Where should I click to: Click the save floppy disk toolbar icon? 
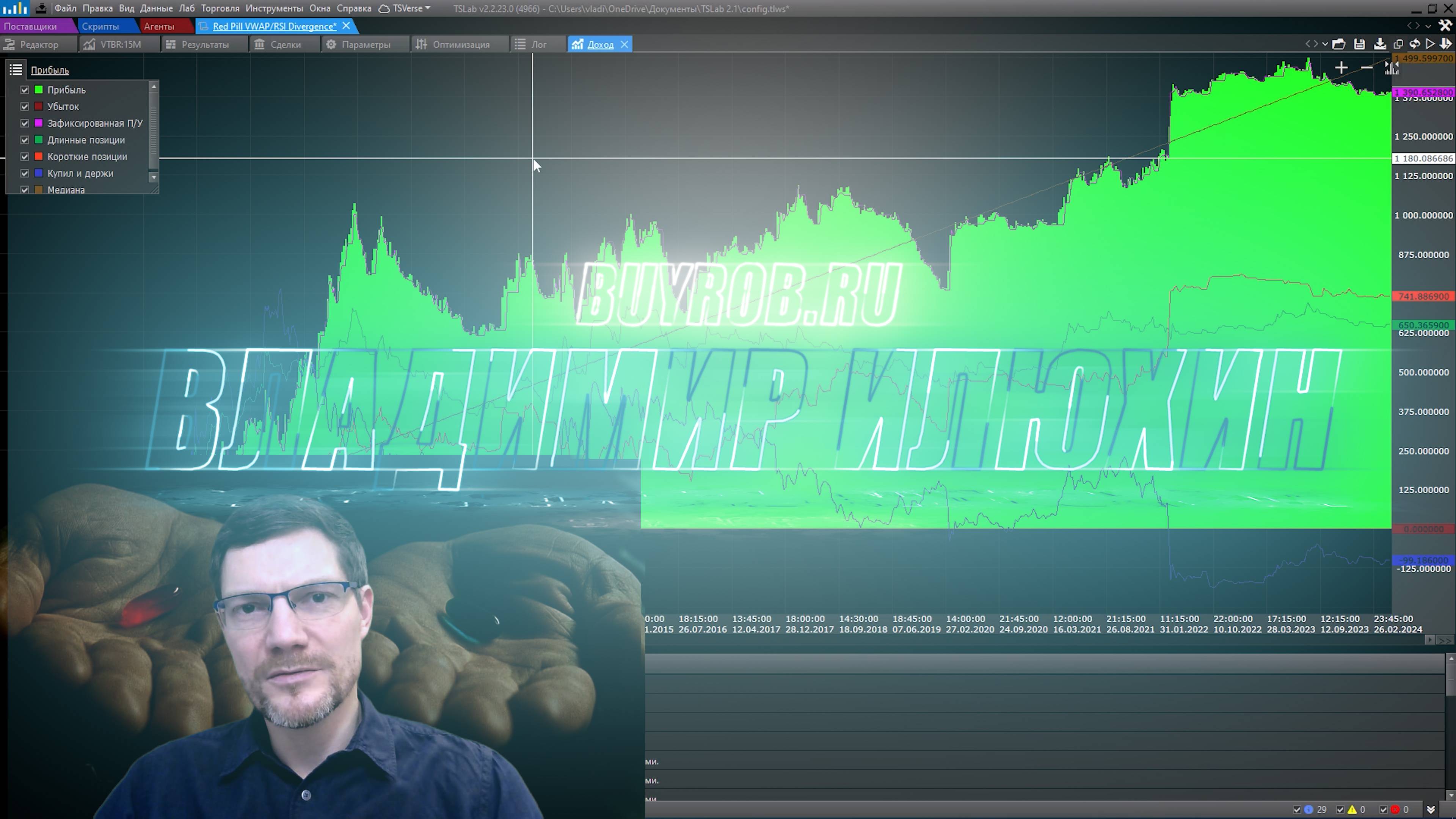click(x=1360, y=44)
